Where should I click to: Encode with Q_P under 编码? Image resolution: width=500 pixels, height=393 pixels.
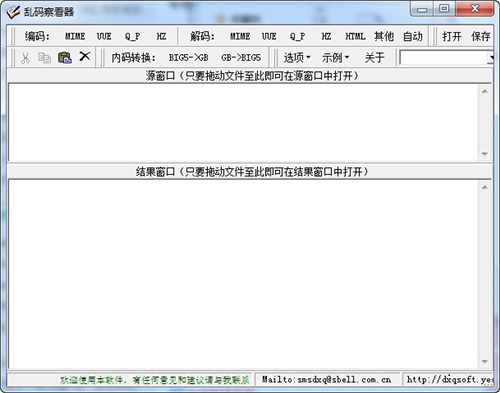[132, 36]
